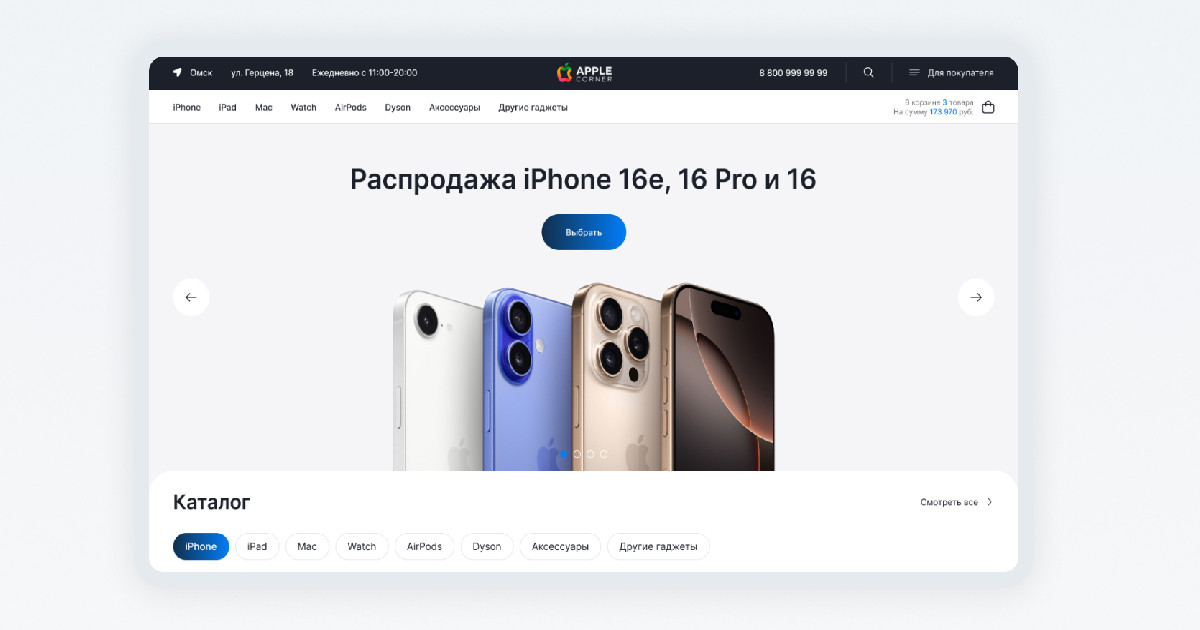This screenshot has height=630, width=1200.
Task: Switch catalog to the AirPods chip
Action: click(x=424, y=547)
